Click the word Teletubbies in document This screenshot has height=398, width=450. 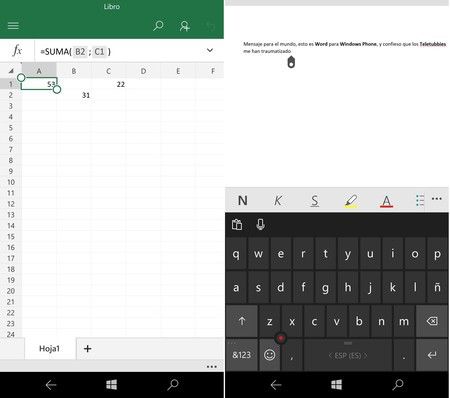[x=433, y=44]
